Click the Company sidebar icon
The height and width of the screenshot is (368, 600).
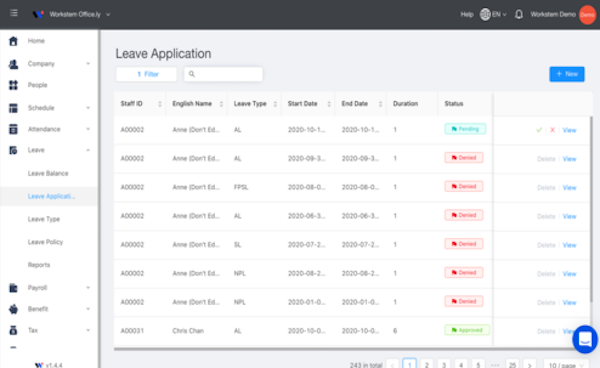(x=13, y=64)
